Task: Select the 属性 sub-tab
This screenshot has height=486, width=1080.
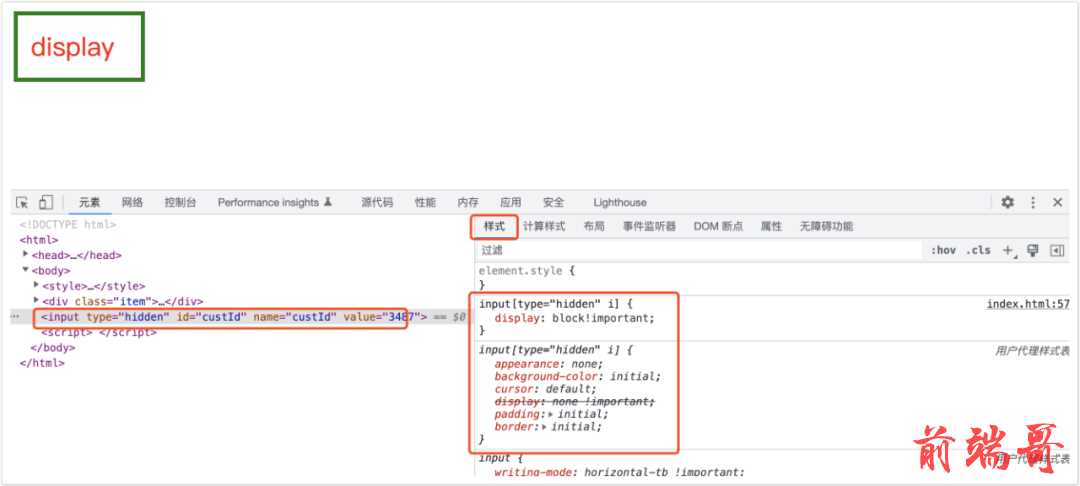Action: 771,226
